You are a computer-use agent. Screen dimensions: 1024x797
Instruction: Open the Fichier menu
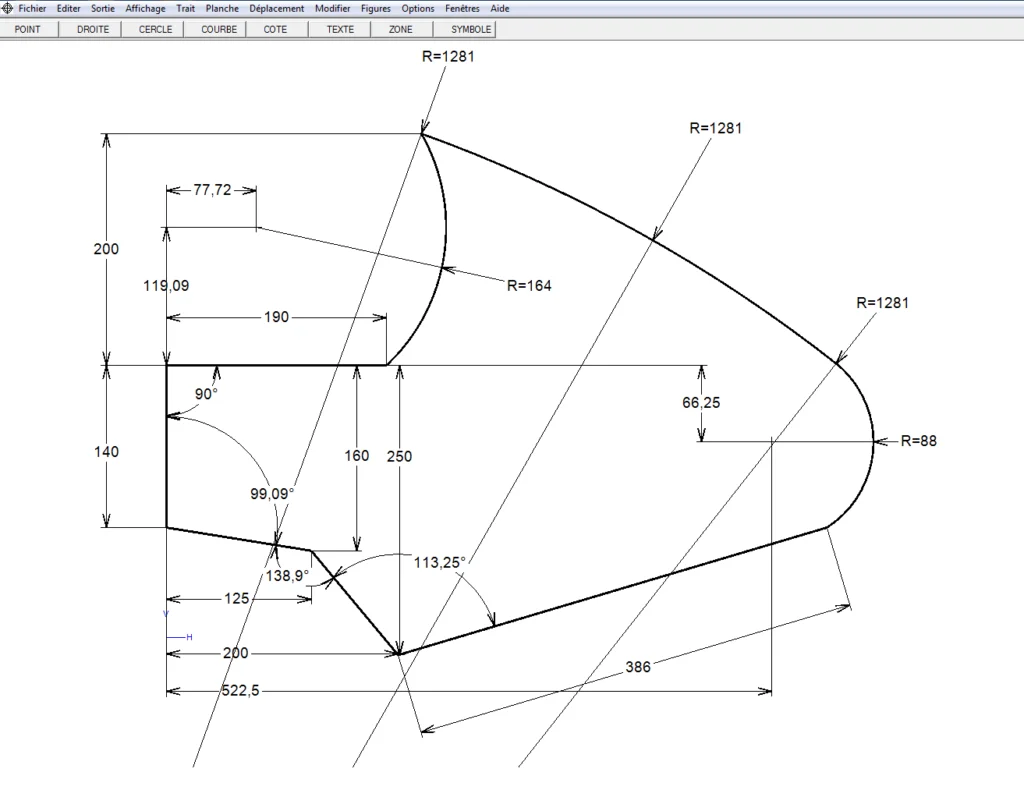[x=32, y=8]
